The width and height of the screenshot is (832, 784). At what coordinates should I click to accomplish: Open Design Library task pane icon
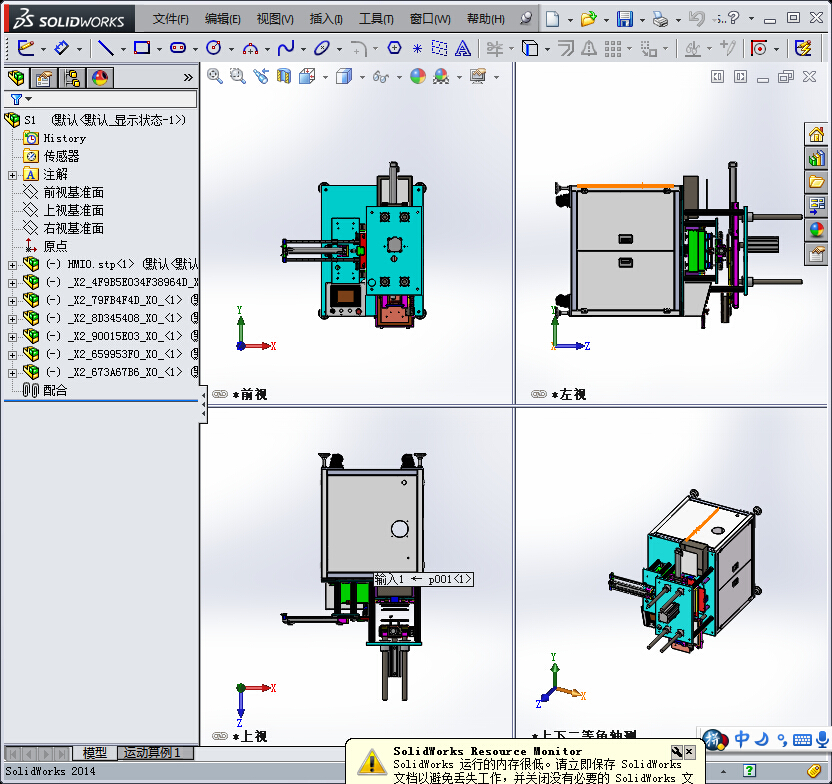816,158
